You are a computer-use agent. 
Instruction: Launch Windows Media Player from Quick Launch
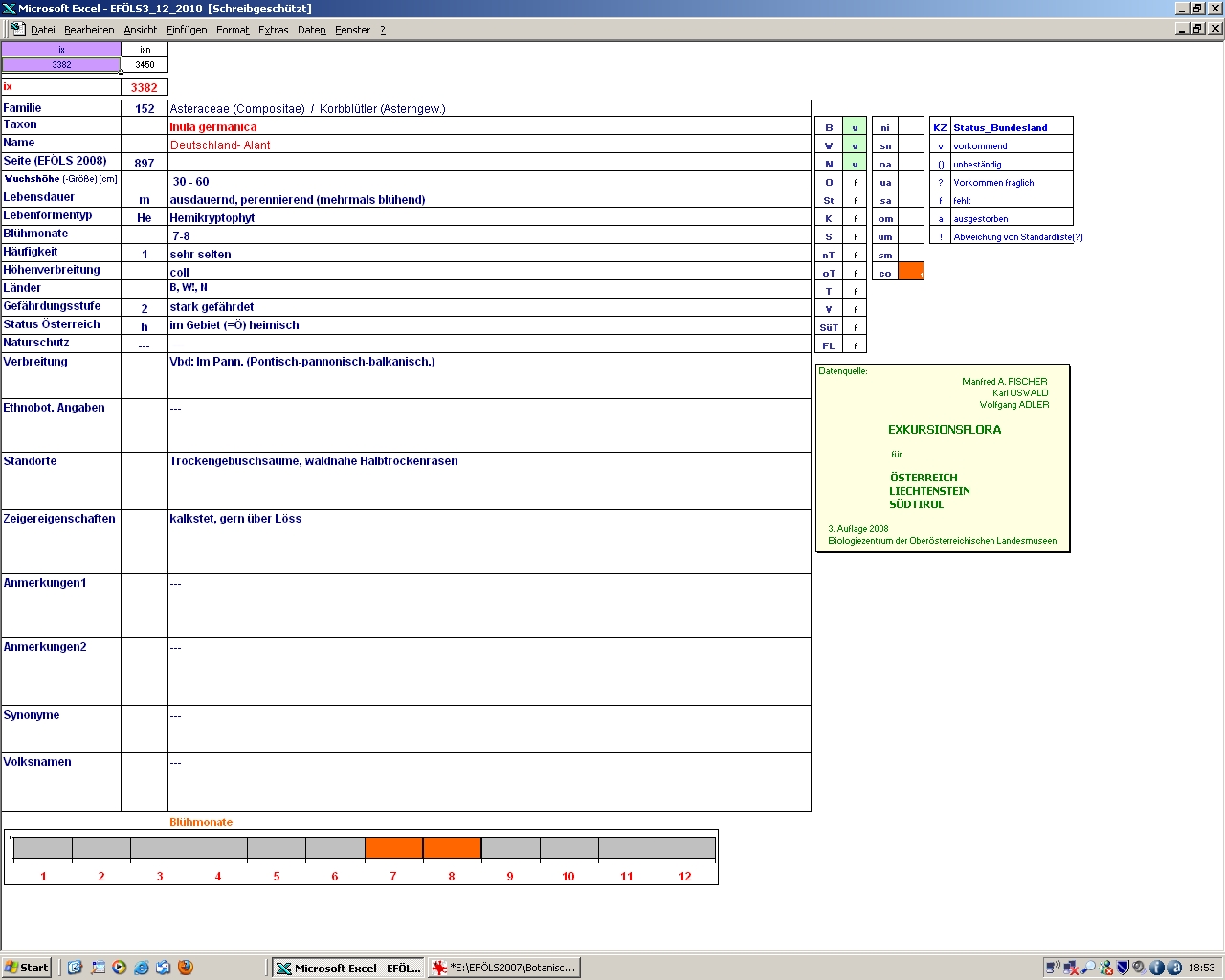[x=120, y=968]
